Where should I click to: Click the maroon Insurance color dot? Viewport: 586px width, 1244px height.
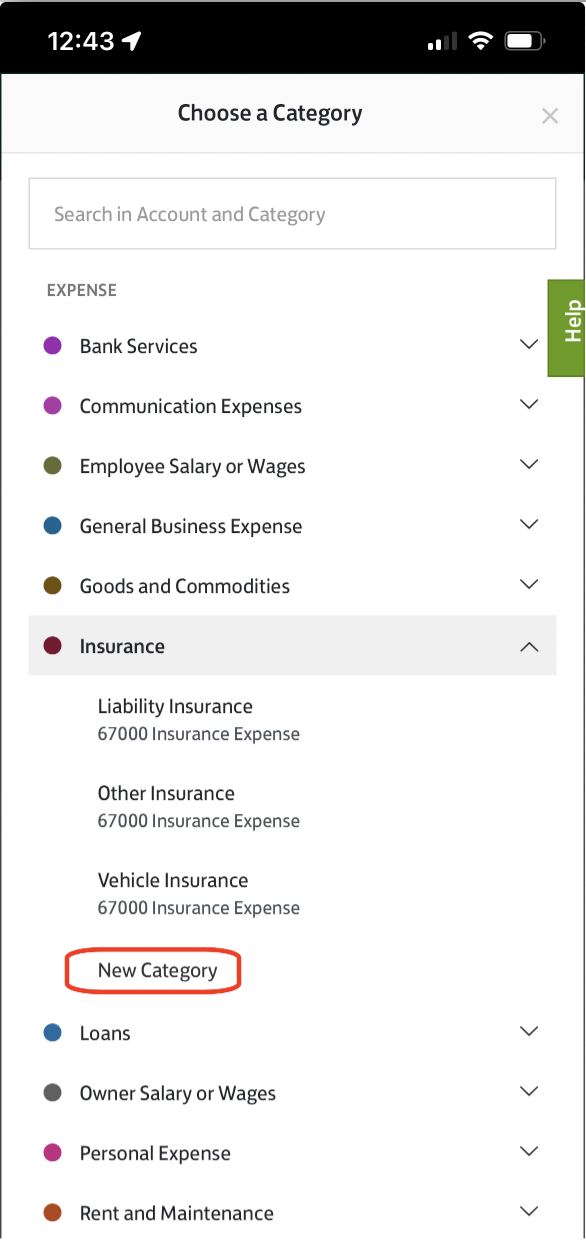(x=53, y=646)
